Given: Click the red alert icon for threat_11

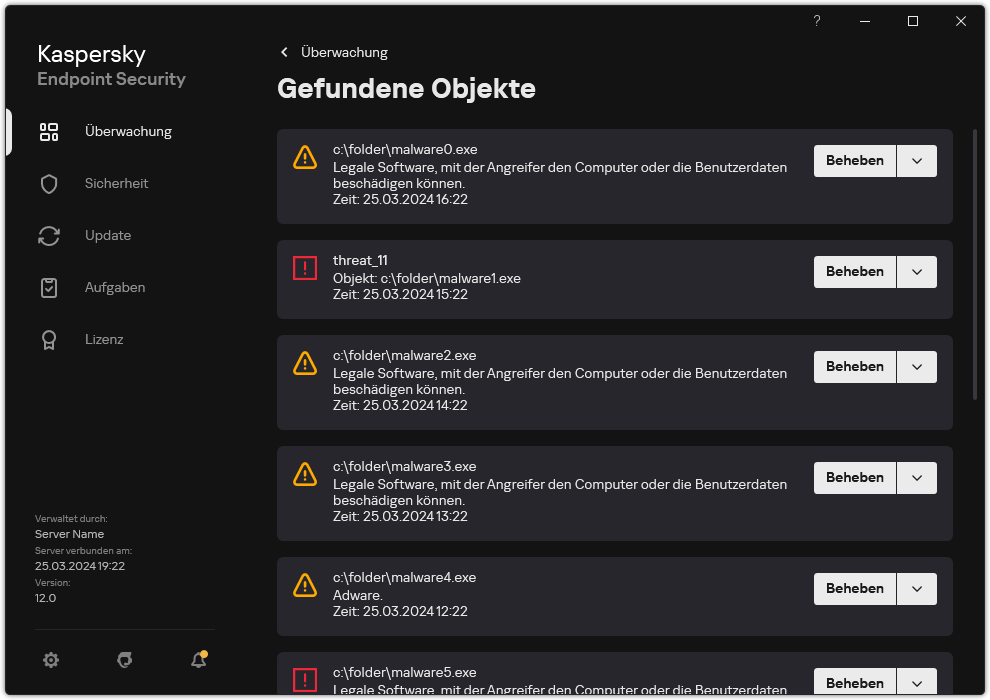Looking at the screenshot, I should click(x=305, y=267).
